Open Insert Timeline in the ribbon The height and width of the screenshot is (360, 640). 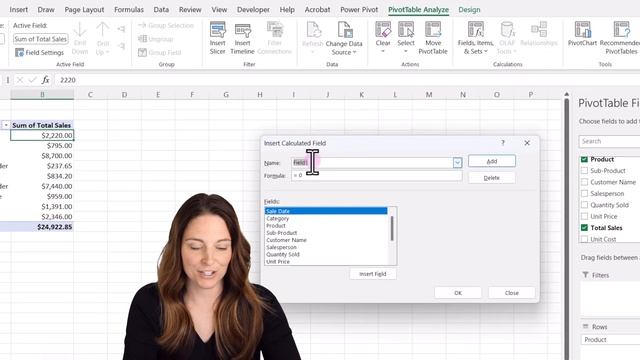242,38
